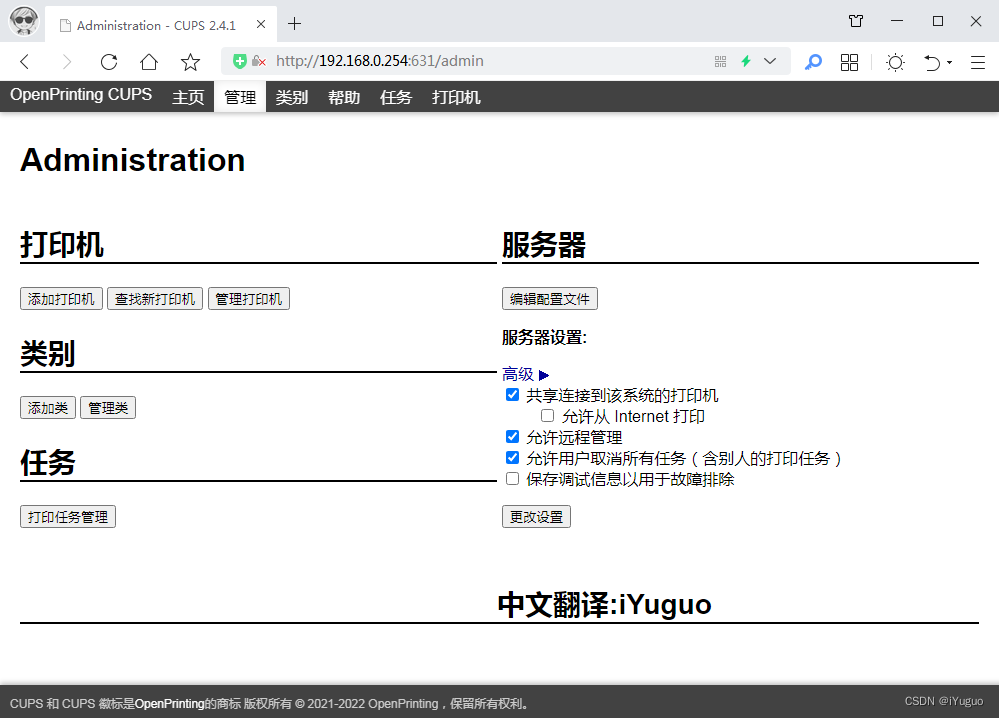The width and height of the screenshot is (999, 718).
Task: Enable 允许从 Internet 打印 checkbox
Action: [547, 416]
